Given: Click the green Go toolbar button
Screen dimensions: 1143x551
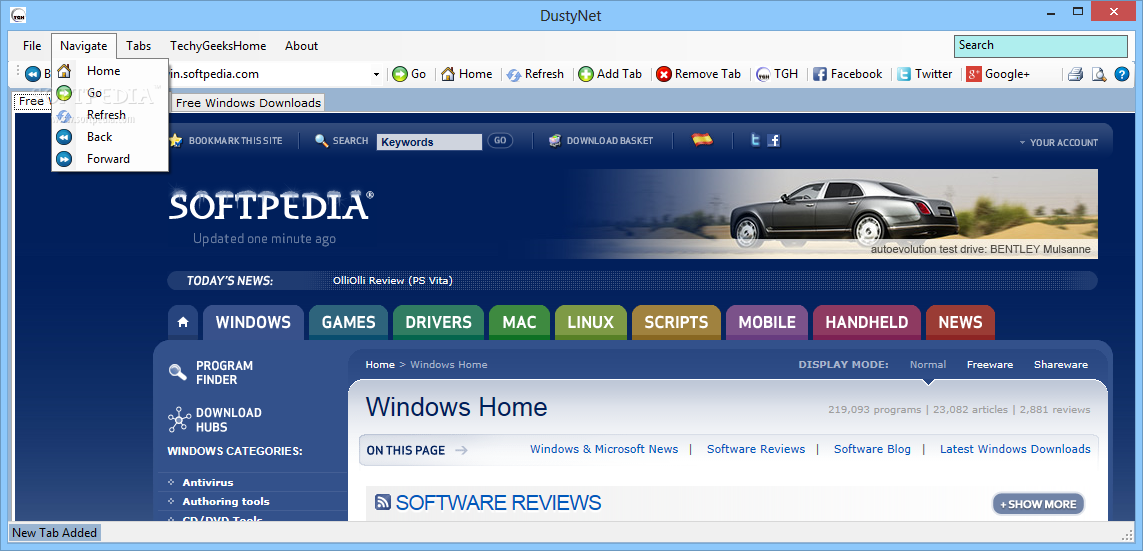Looking at the screenshot, I should click(409, 74).
